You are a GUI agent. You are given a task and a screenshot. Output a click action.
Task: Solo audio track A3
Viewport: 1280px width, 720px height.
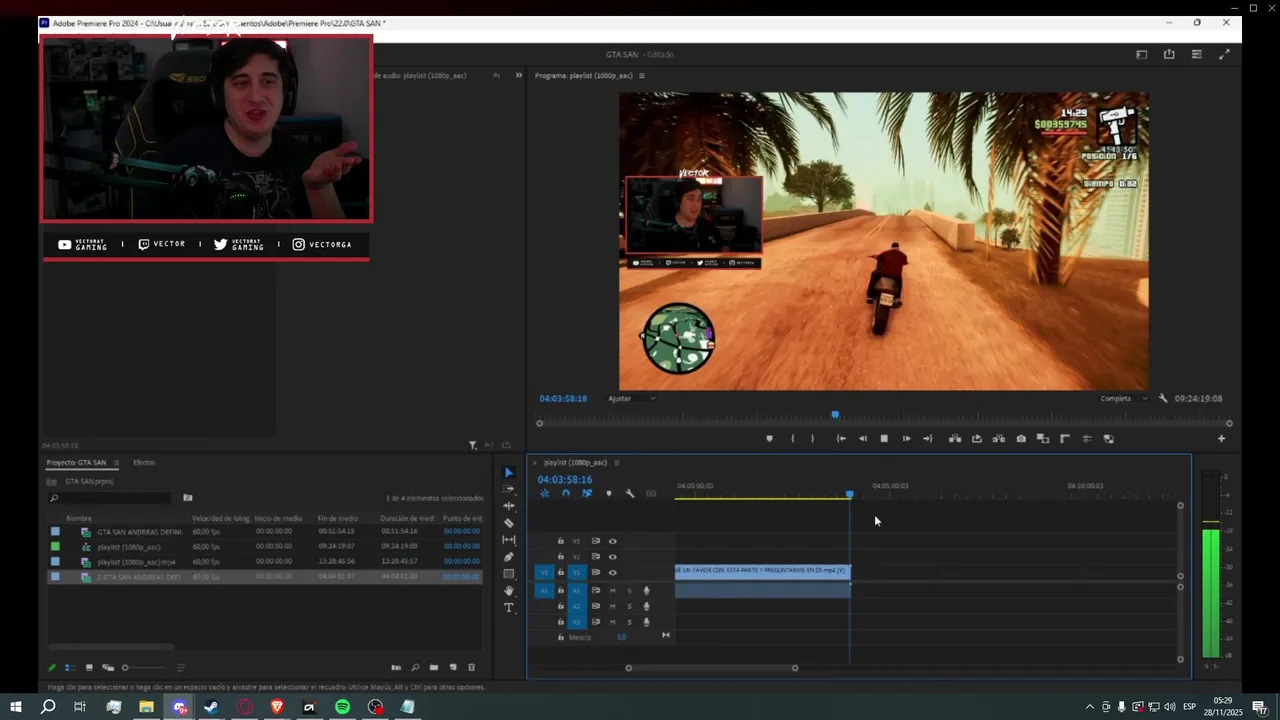tap(629, 622)
